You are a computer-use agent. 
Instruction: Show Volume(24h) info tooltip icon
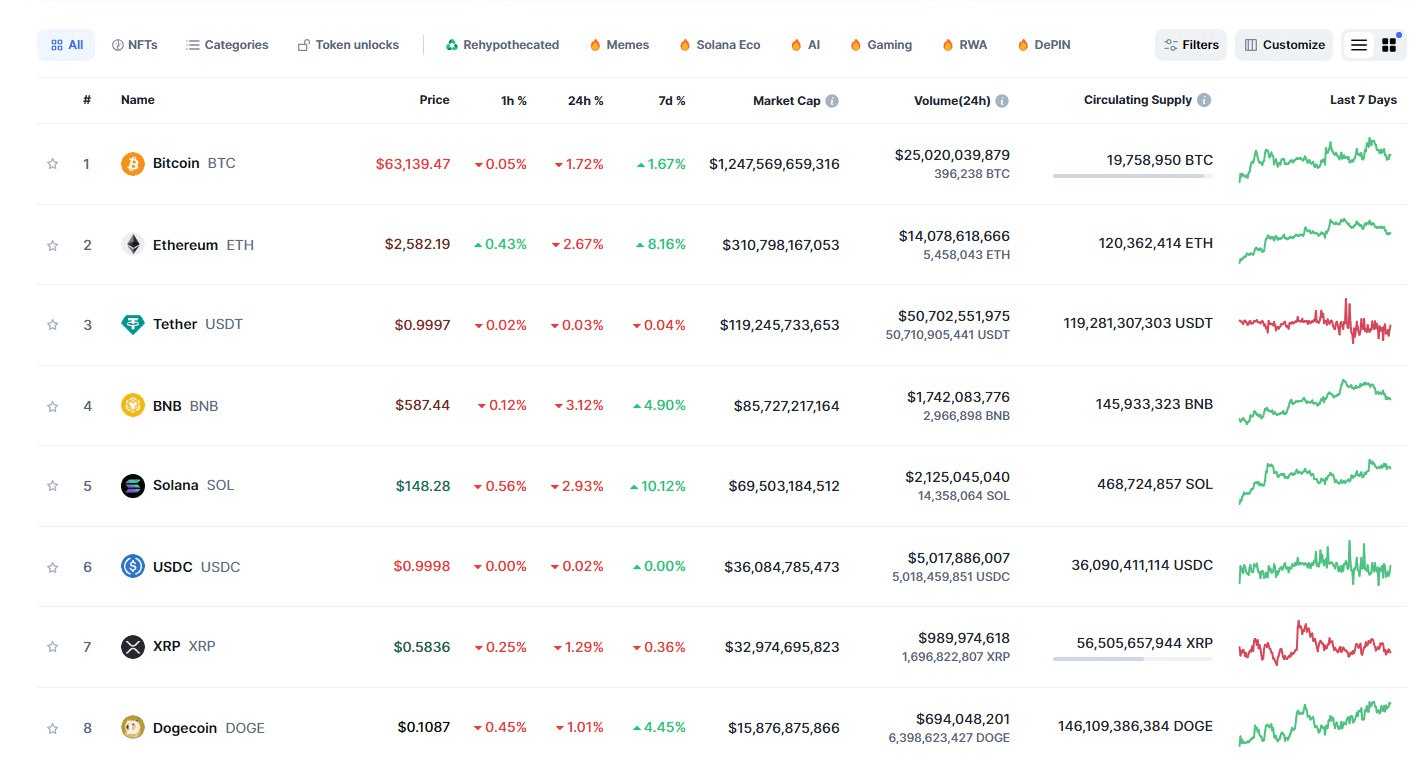click(x=1002, y=101)
